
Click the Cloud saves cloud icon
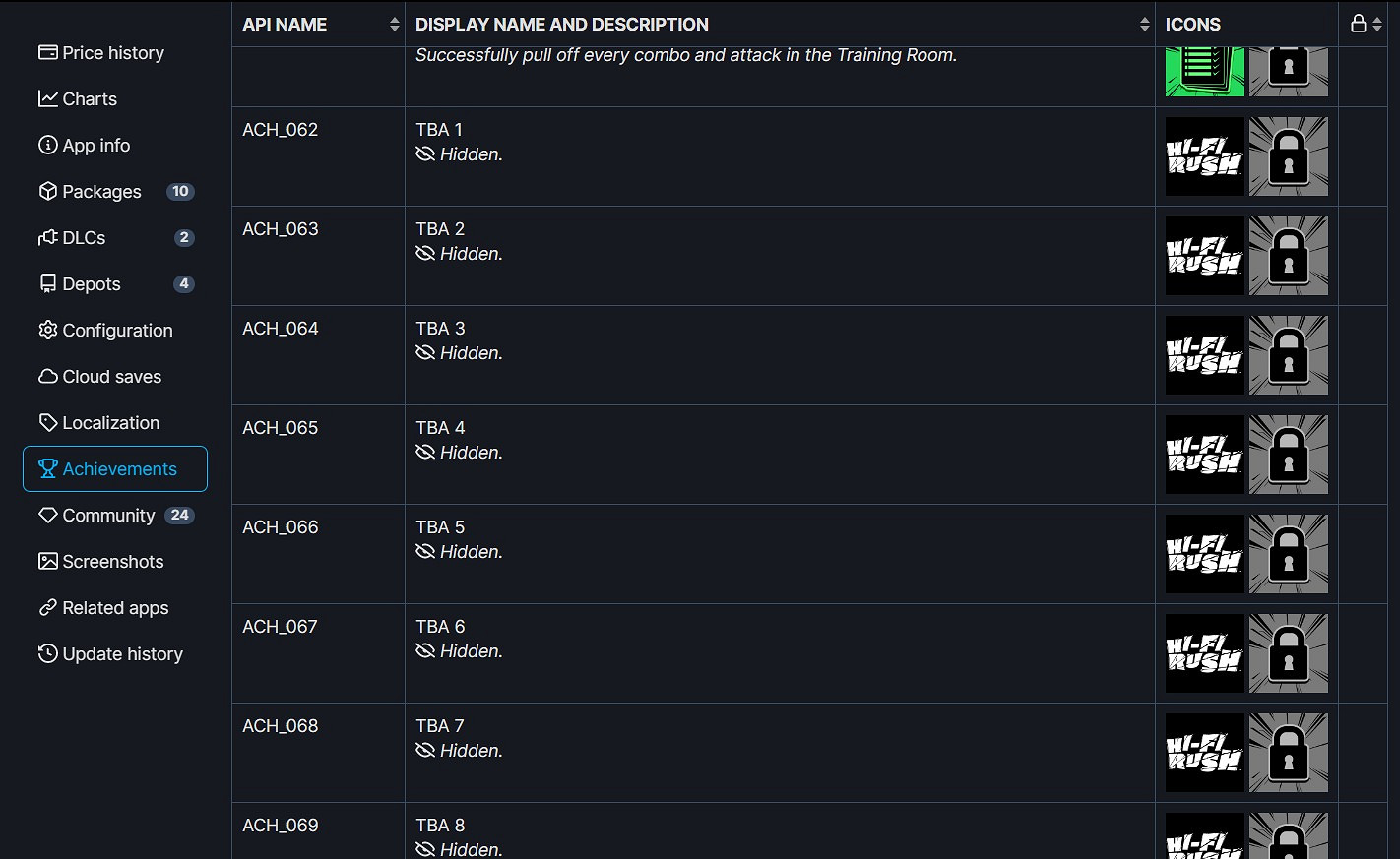tap(47, 377)
